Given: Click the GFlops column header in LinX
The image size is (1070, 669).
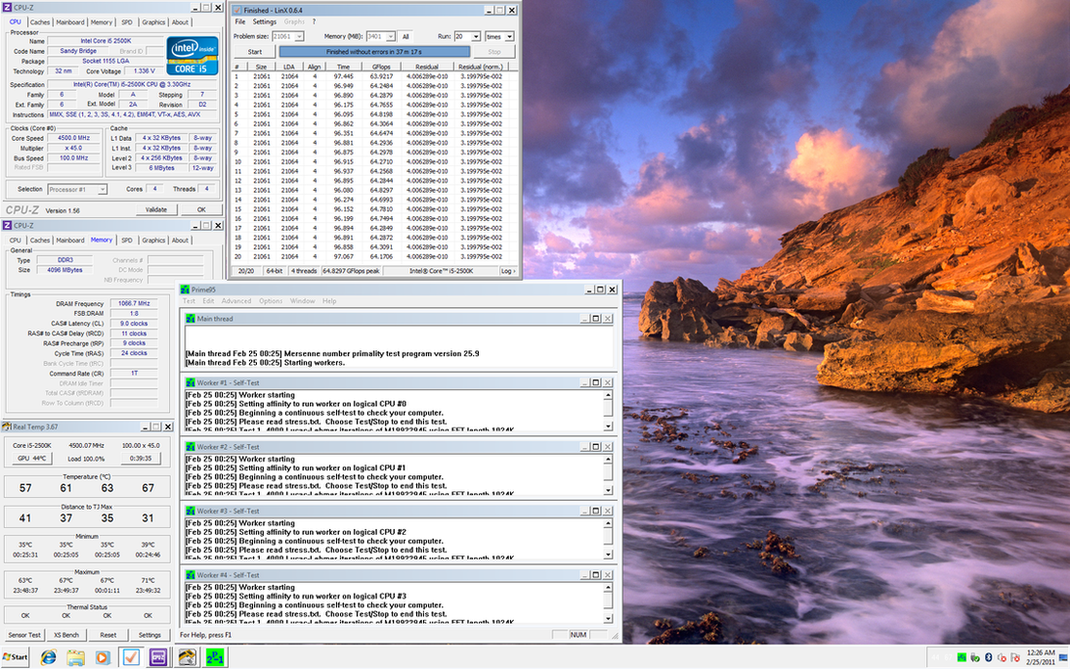Looking at the screenshot, I should point(381,66).
